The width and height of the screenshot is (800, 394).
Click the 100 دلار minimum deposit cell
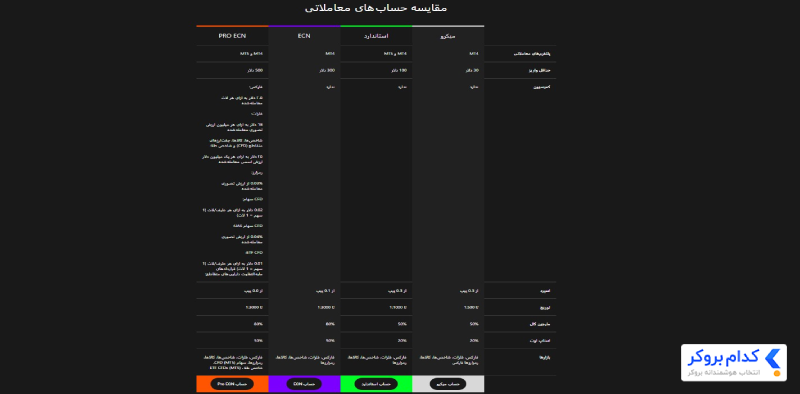399,70
